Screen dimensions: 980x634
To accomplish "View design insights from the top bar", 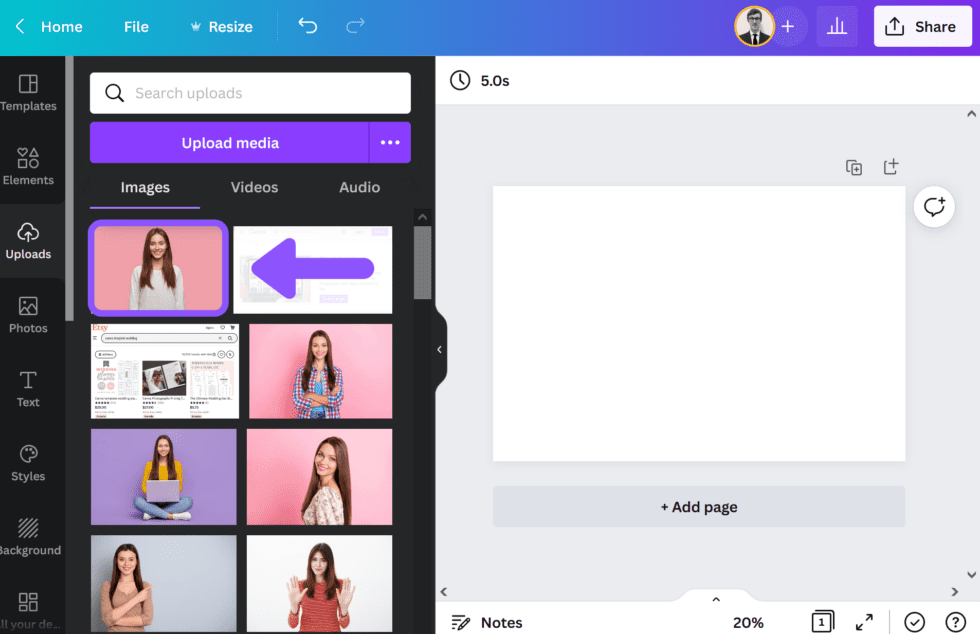I will [x=837, y=26].
